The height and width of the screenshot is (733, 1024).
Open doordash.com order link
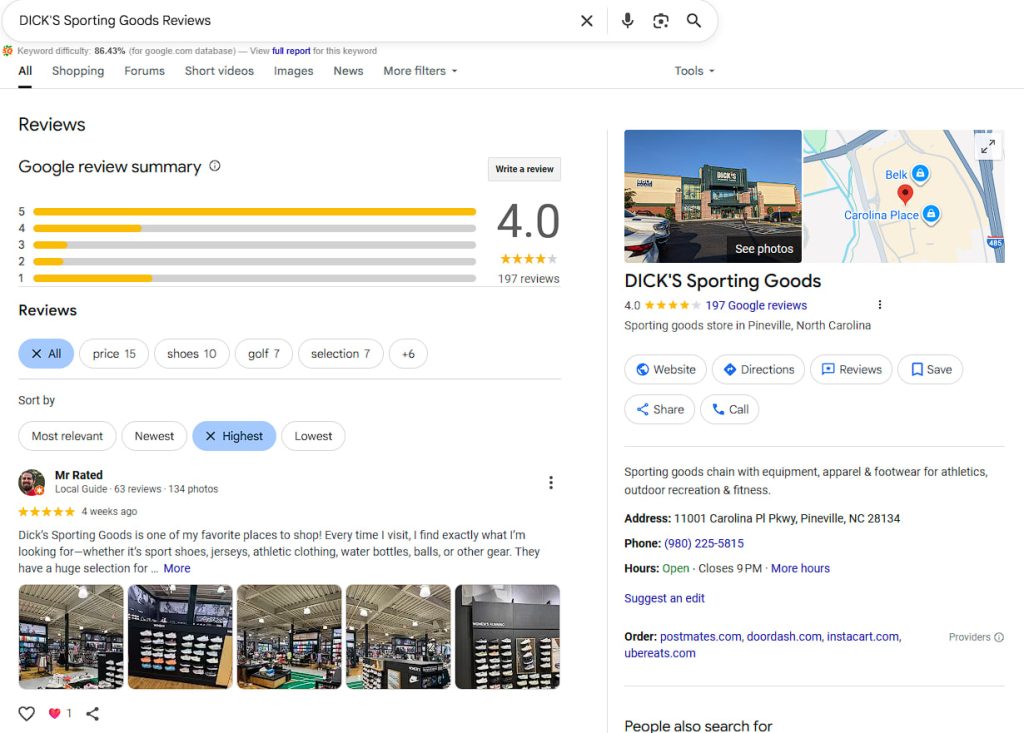784,636
